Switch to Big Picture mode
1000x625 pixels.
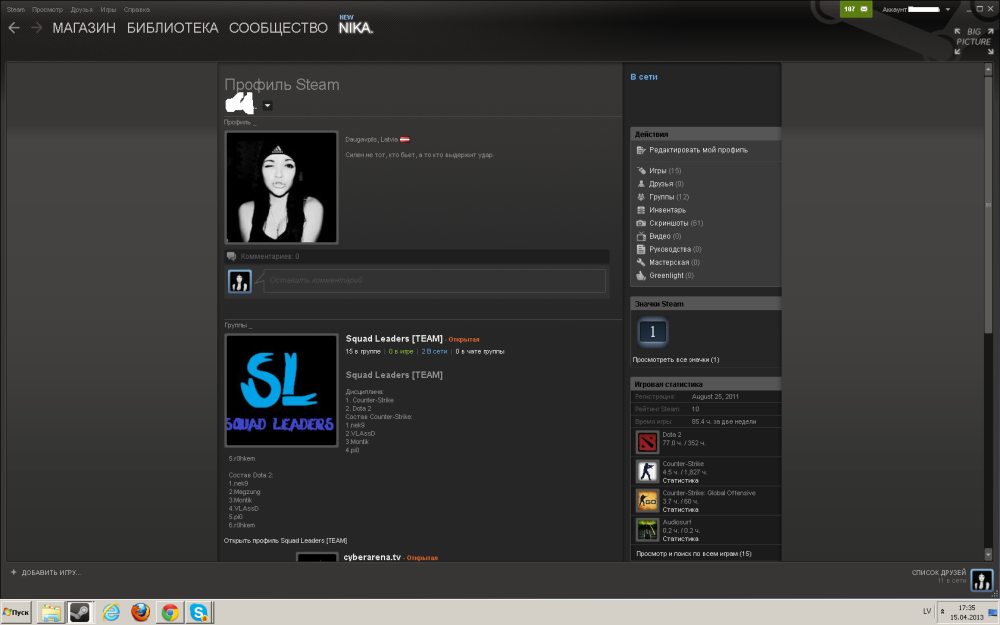(973, 41)
